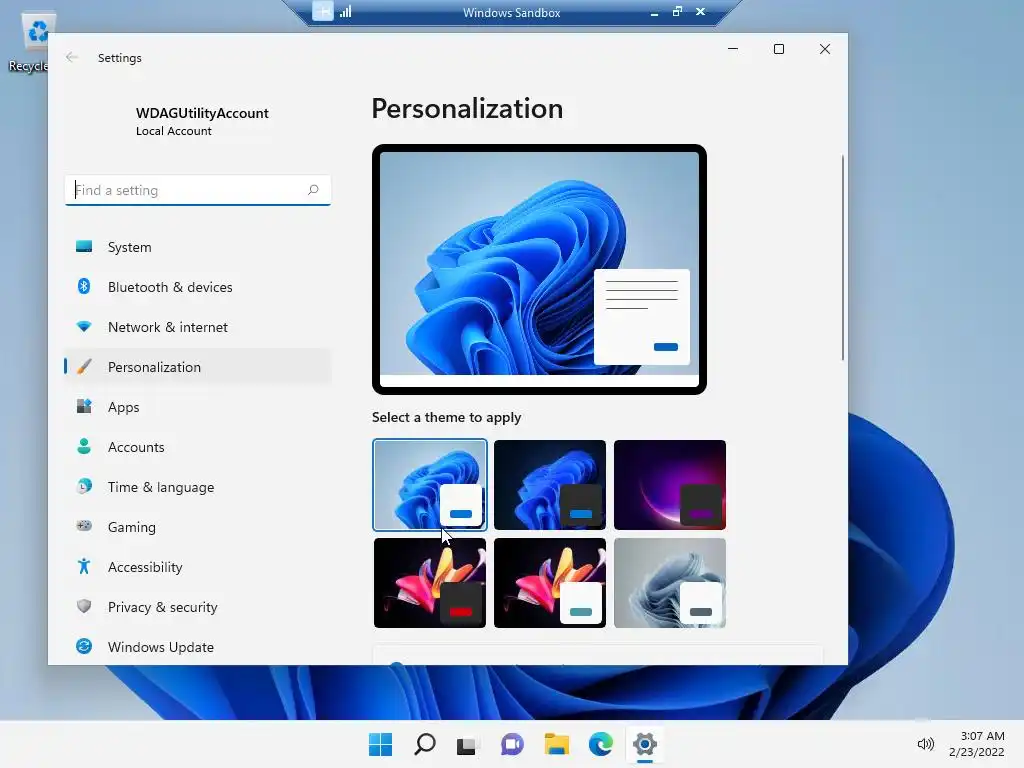1024x768 pixels.
Task: Apply the flower theme with red accent
Action: pyautogui.click(x=430, y=583)
